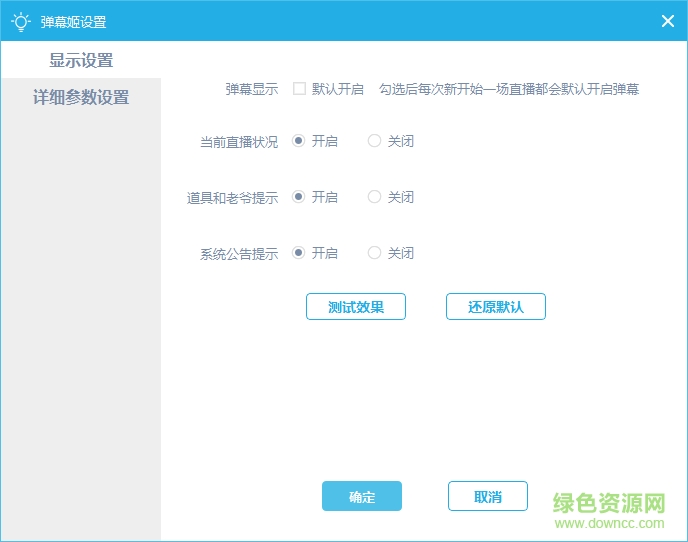Click the 系统公告提示 setting label
The width and height of the screenshot is (688, 542).
pyautogui.click(x=239, y=254)
